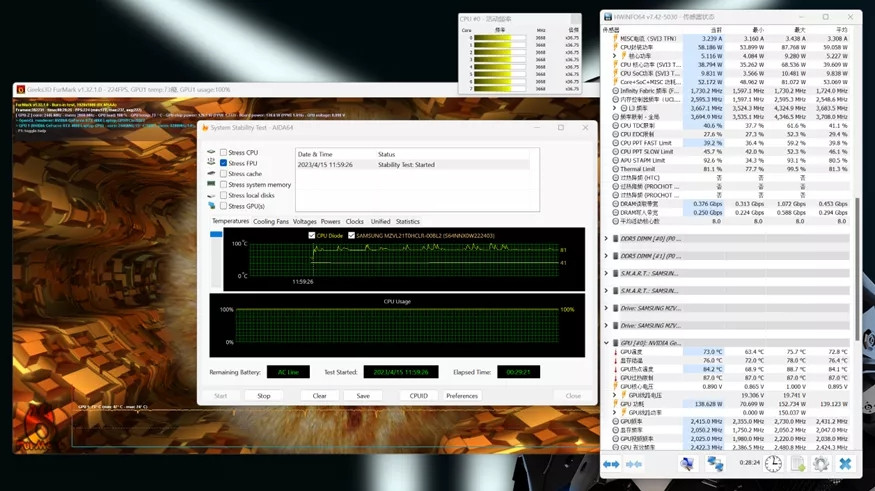
Task: Expand L3 频率 sub-rows in HWiNFO
Action: pyautogui.click(x=615, y=108)
